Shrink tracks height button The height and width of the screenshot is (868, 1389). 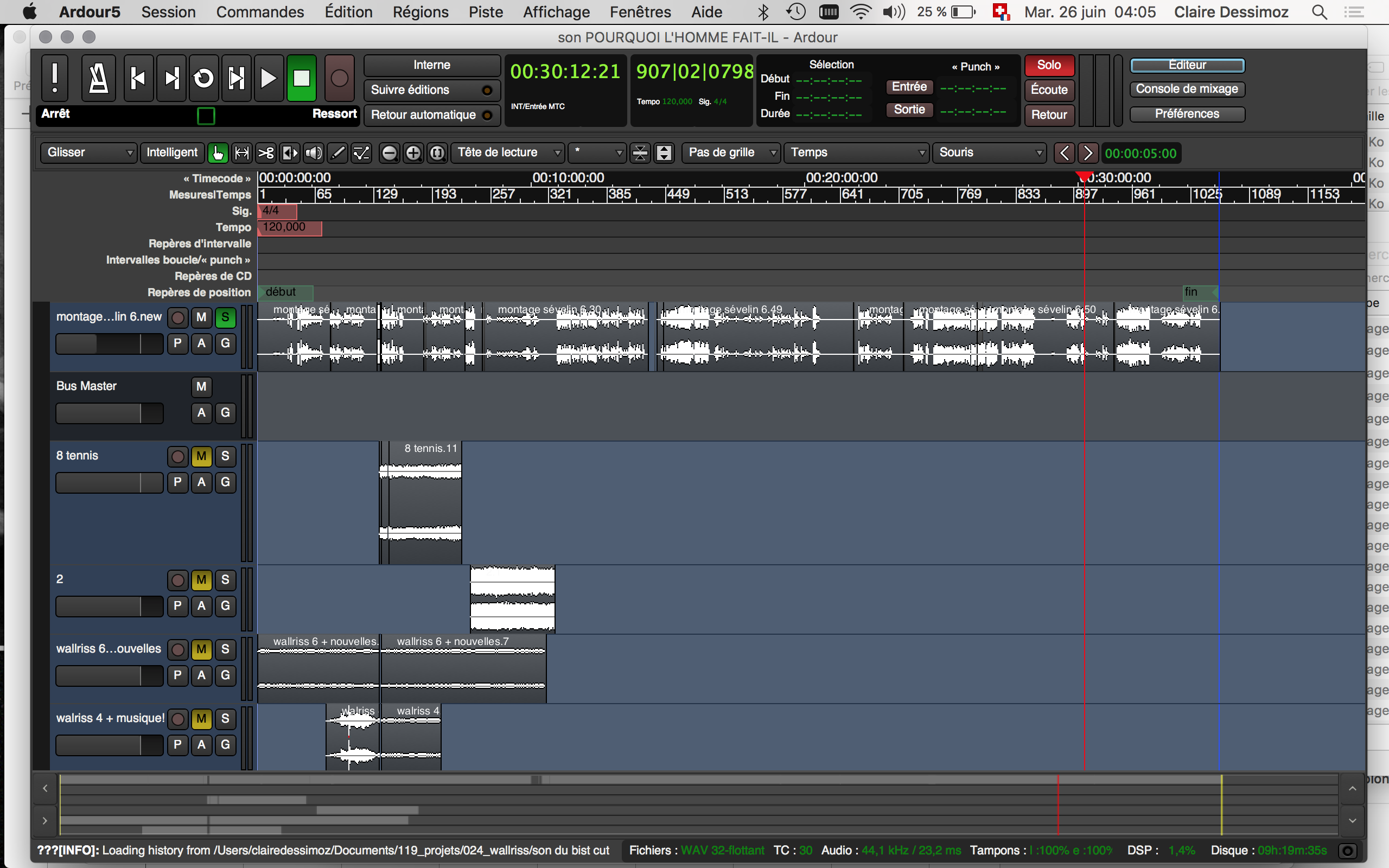(x=639, y=152)
